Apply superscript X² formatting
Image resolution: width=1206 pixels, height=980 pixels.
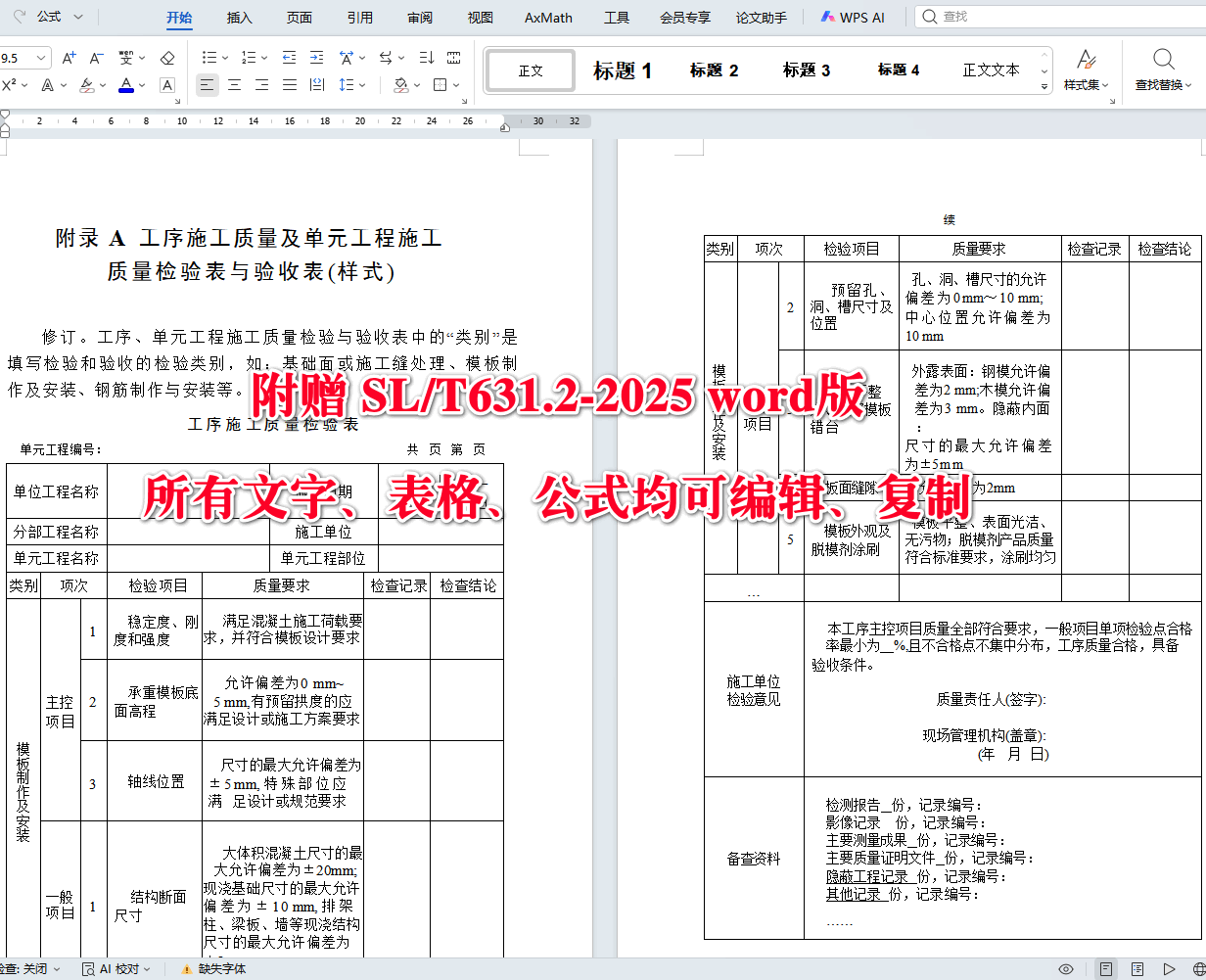tap(10, 85)
